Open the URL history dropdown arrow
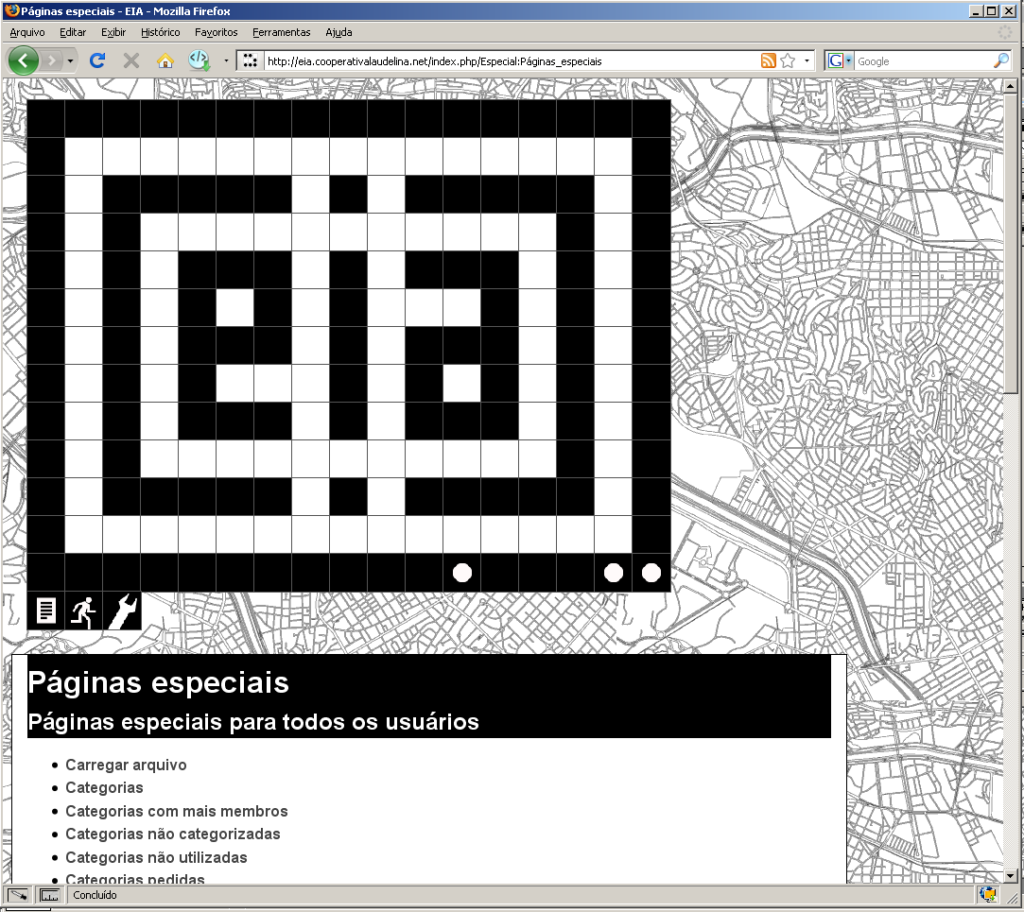The height and width of the screenshot is (912, 1024). (807, 61)
